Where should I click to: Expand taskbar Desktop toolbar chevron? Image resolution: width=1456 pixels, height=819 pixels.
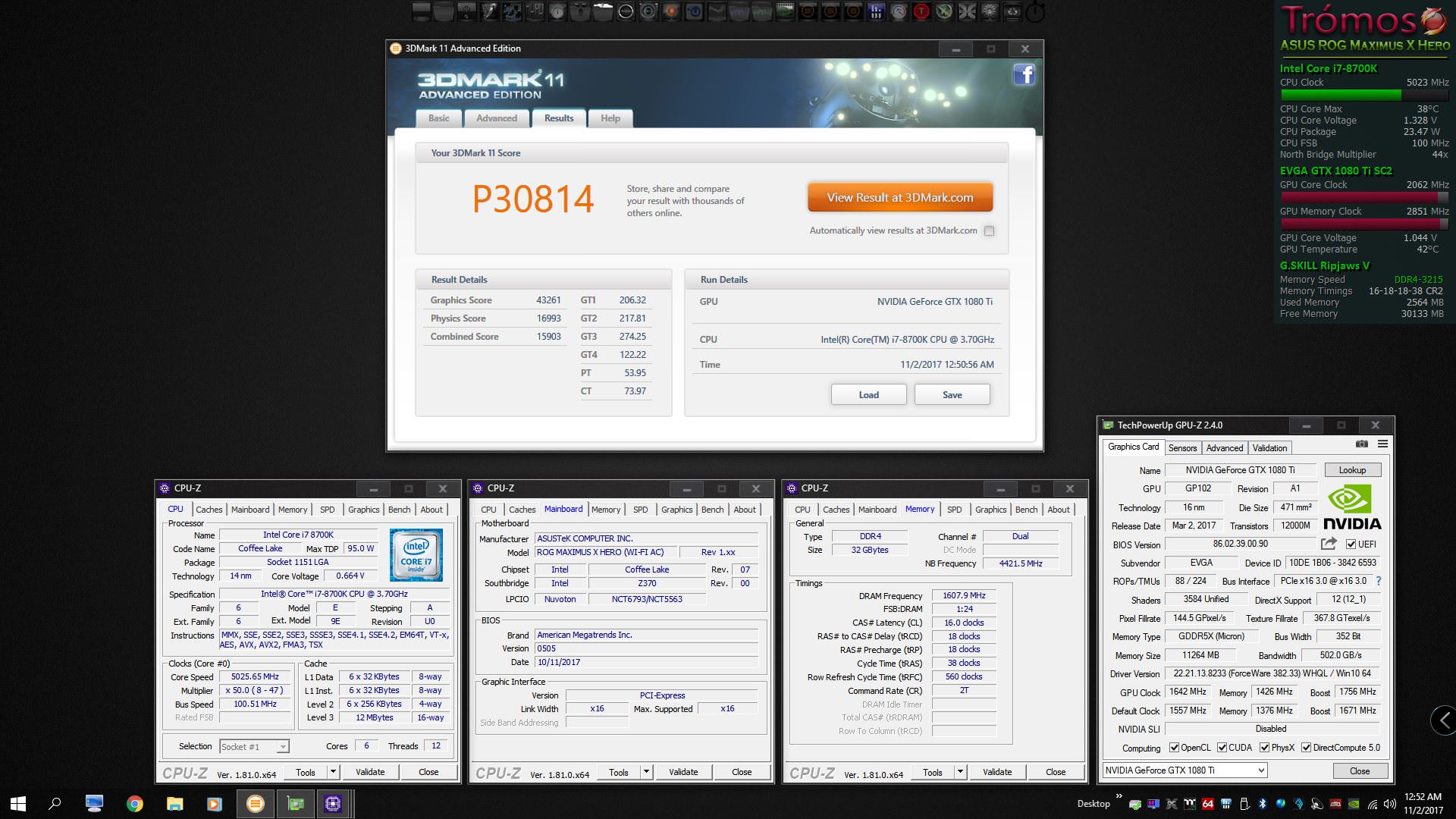[x=1119, y=795]
